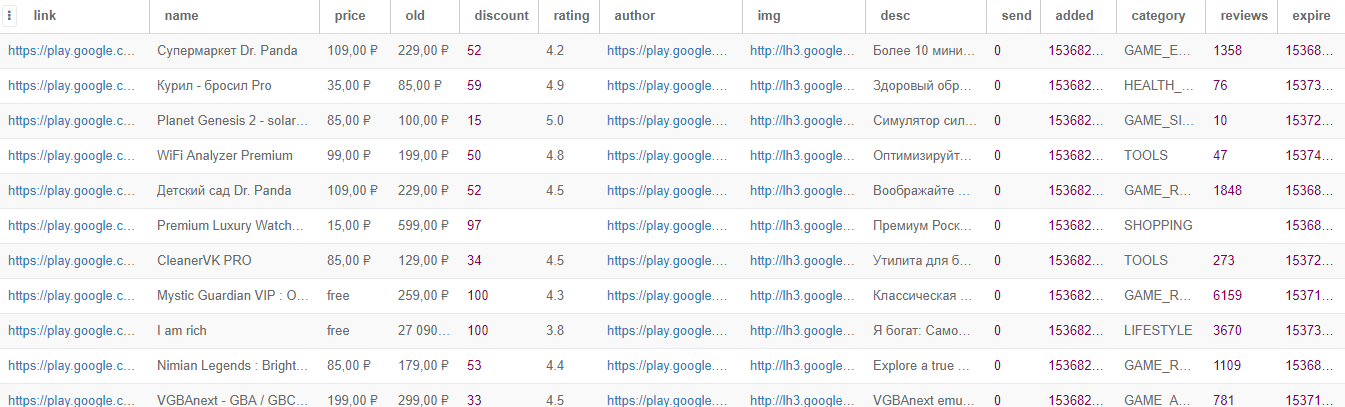Open author link in CleanerVK PRO row

tap(667, 261)
